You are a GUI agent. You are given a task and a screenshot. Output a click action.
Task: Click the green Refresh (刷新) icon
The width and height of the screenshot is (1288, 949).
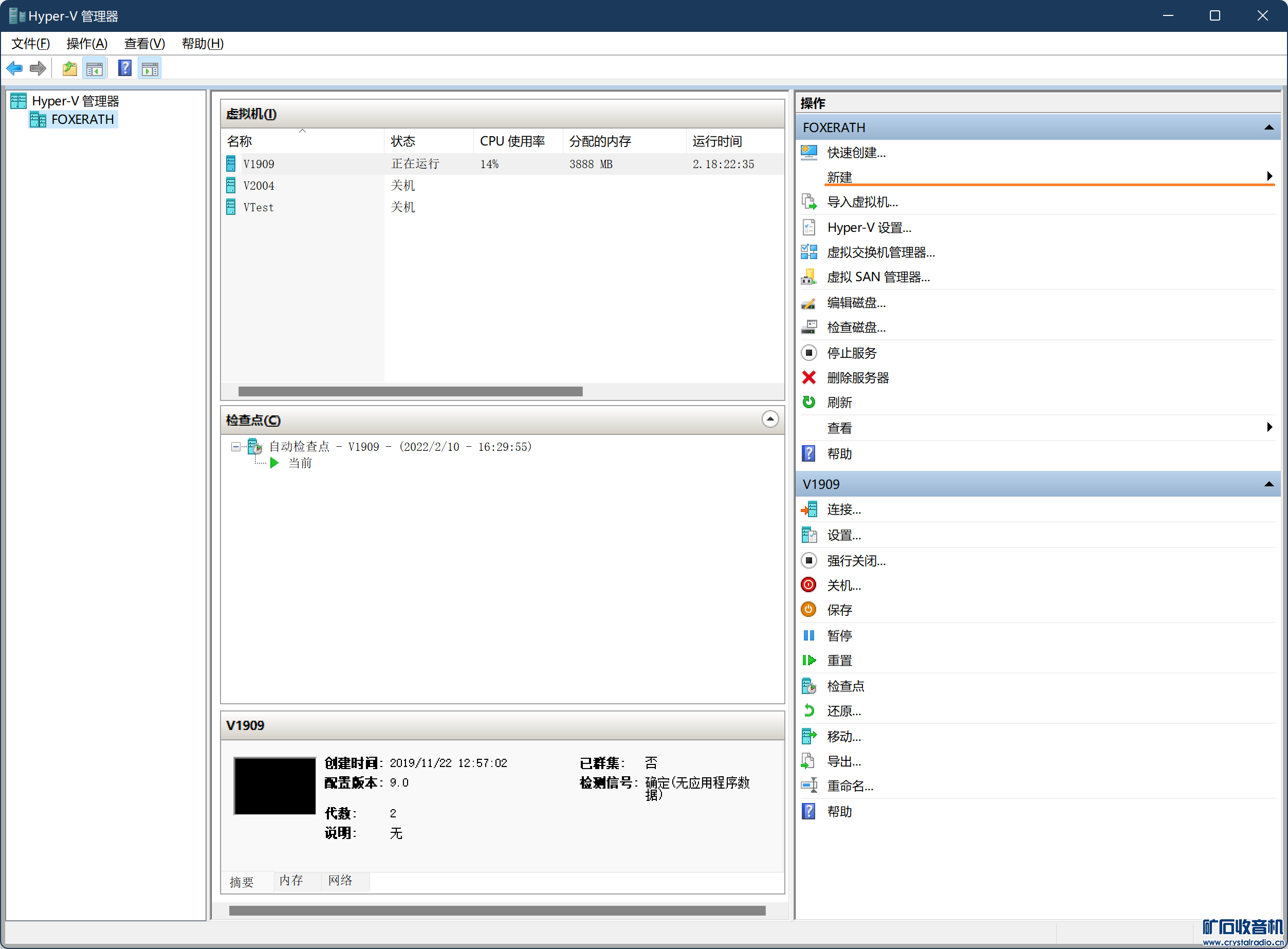809,402
